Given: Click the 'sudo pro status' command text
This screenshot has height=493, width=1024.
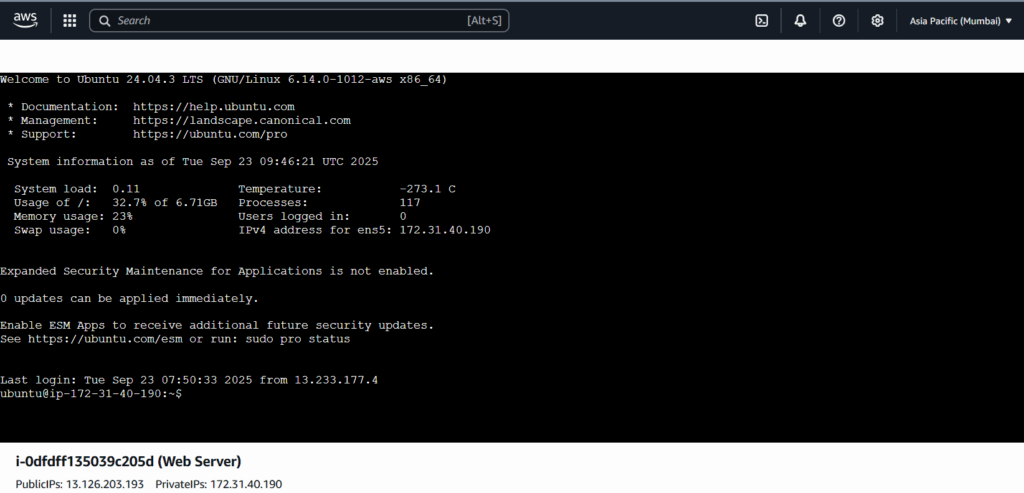Looking at the screenshot, I should [x=298, y=340].
